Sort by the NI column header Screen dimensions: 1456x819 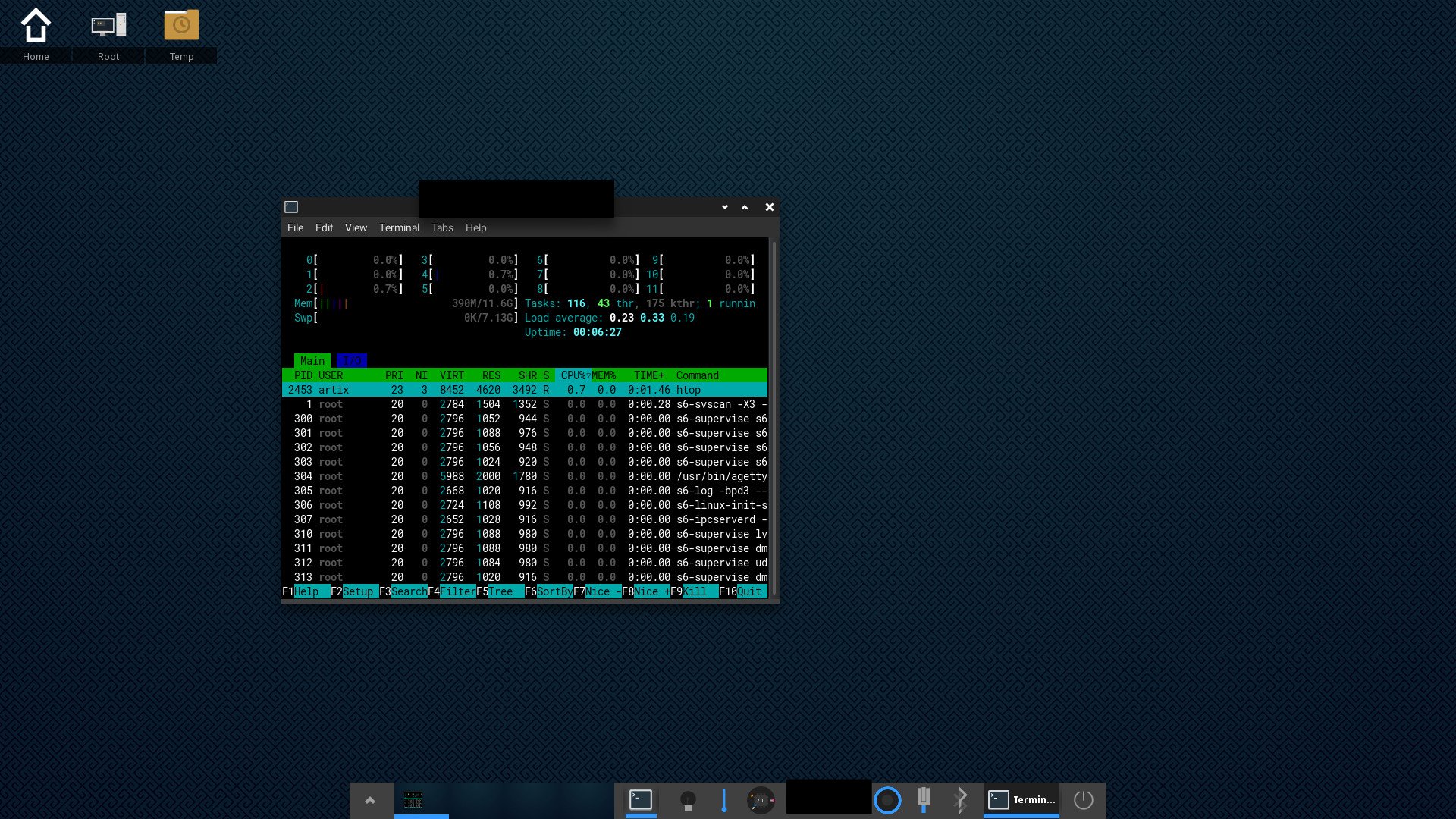point(422,375)
